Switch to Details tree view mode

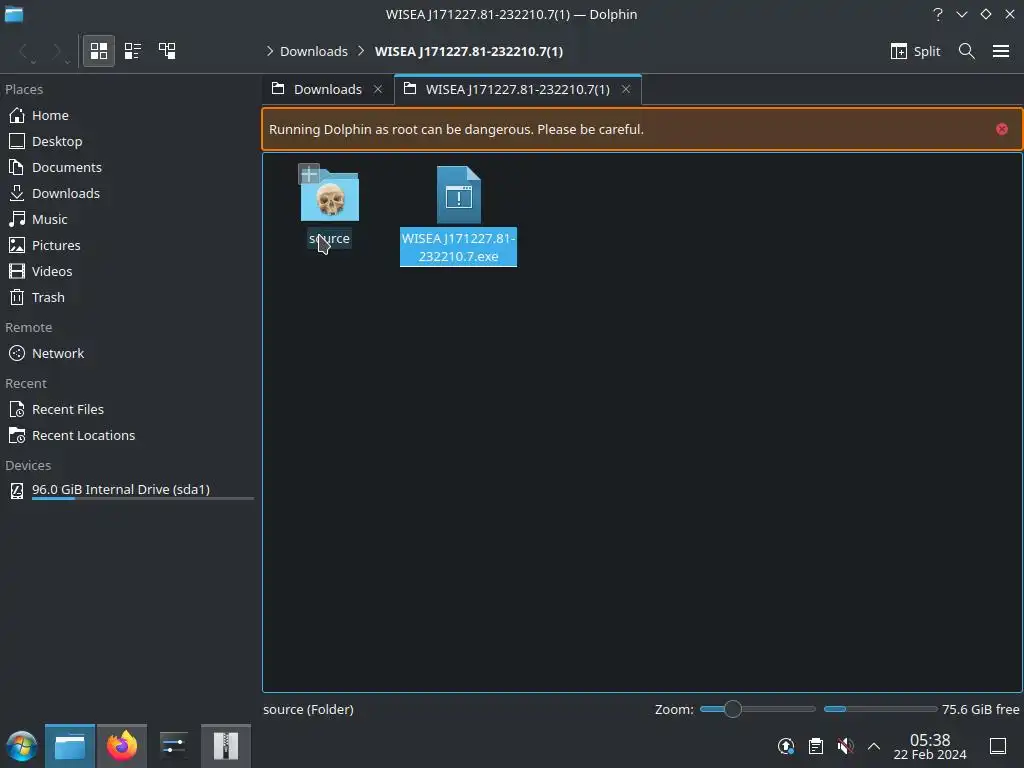(167, 51)
